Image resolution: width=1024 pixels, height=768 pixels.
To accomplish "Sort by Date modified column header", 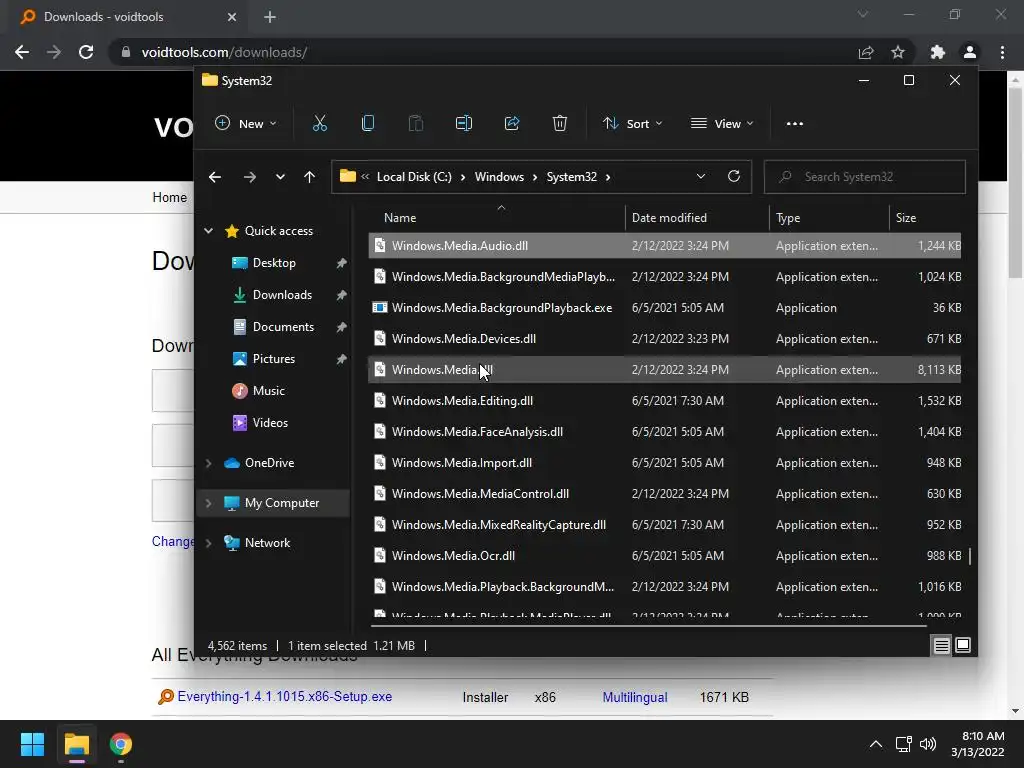I will click(669, 217).
